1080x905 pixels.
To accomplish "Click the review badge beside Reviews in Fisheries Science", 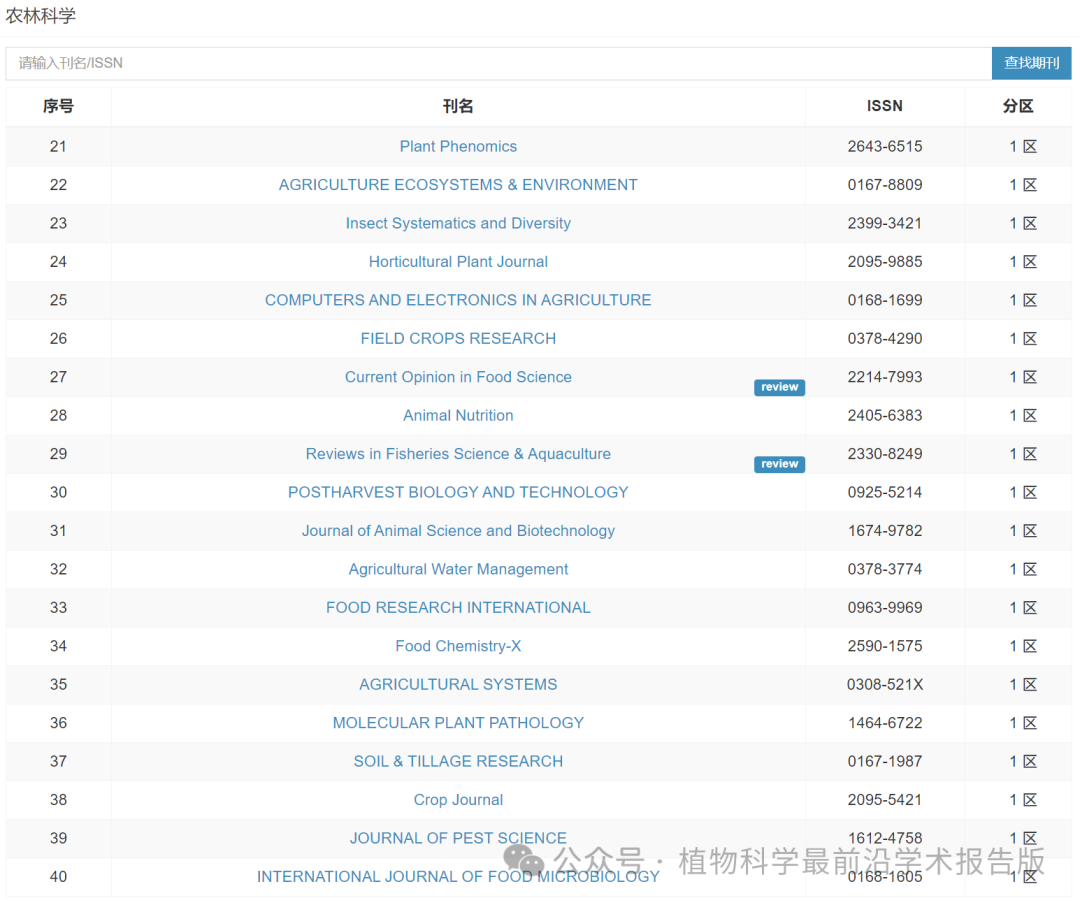I will [x=779, y=464].
